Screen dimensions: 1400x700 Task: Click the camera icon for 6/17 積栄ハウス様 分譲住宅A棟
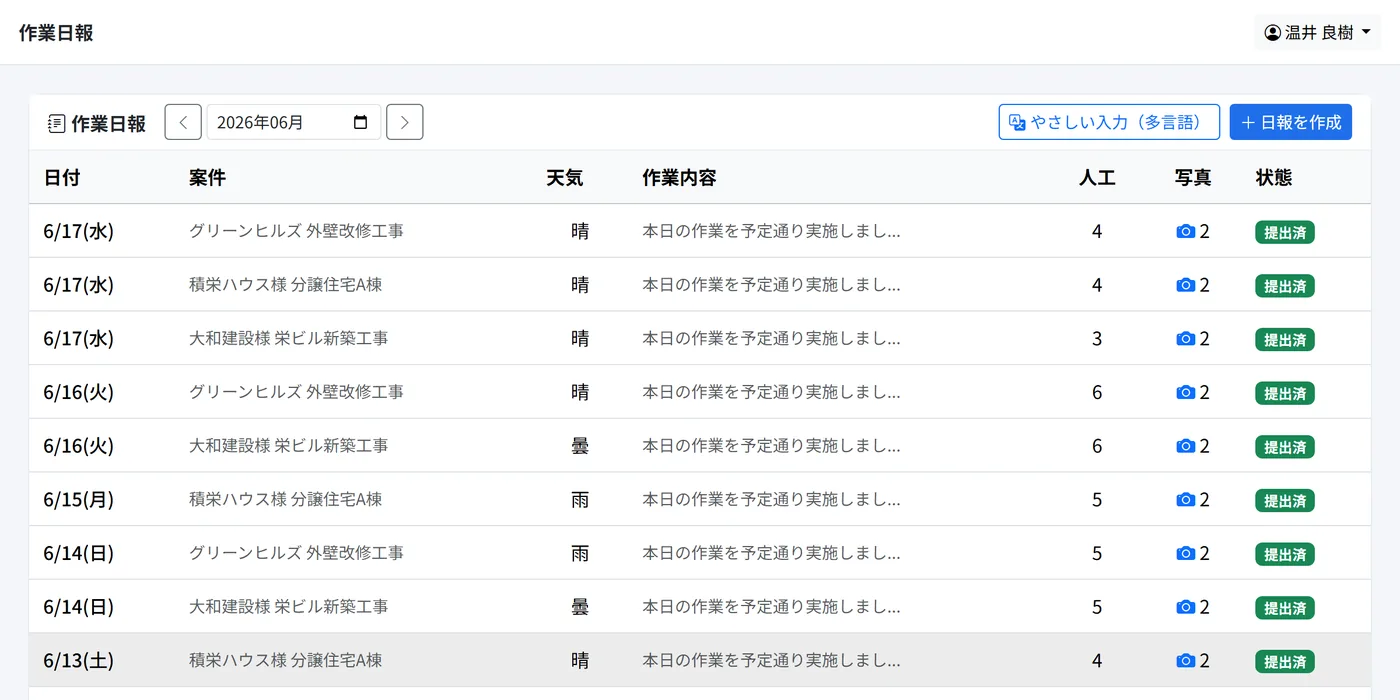click(x=1186, y=285)
